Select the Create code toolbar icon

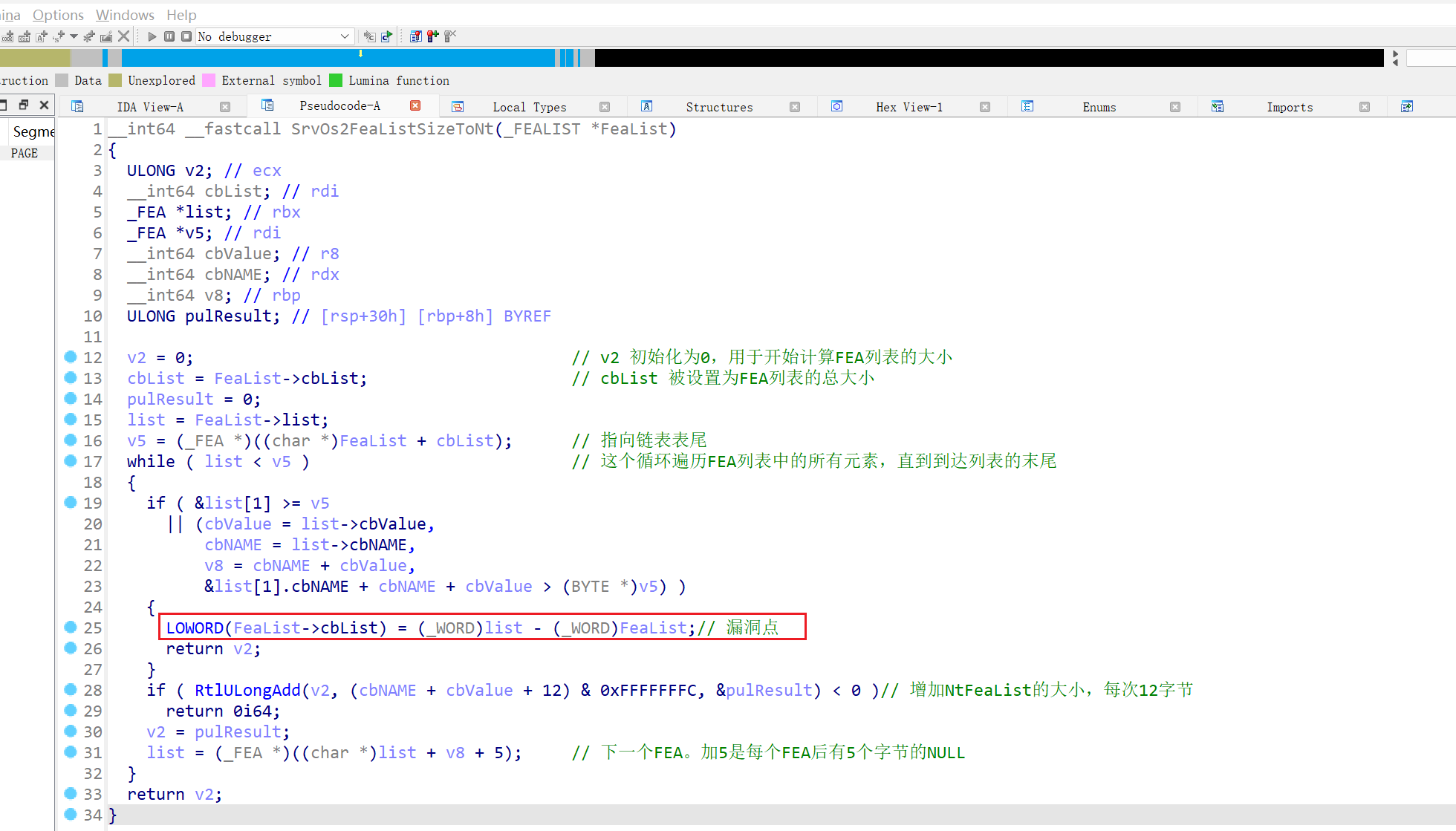(7, 36)
